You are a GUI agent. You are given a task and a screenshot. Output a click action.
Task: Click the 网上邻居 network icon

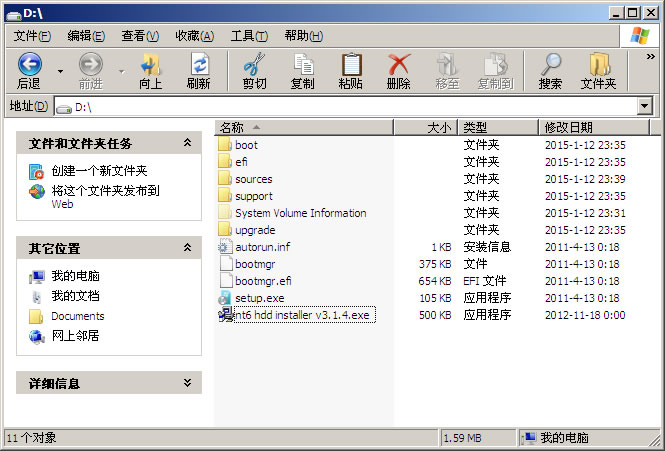[x=37, y=336]
